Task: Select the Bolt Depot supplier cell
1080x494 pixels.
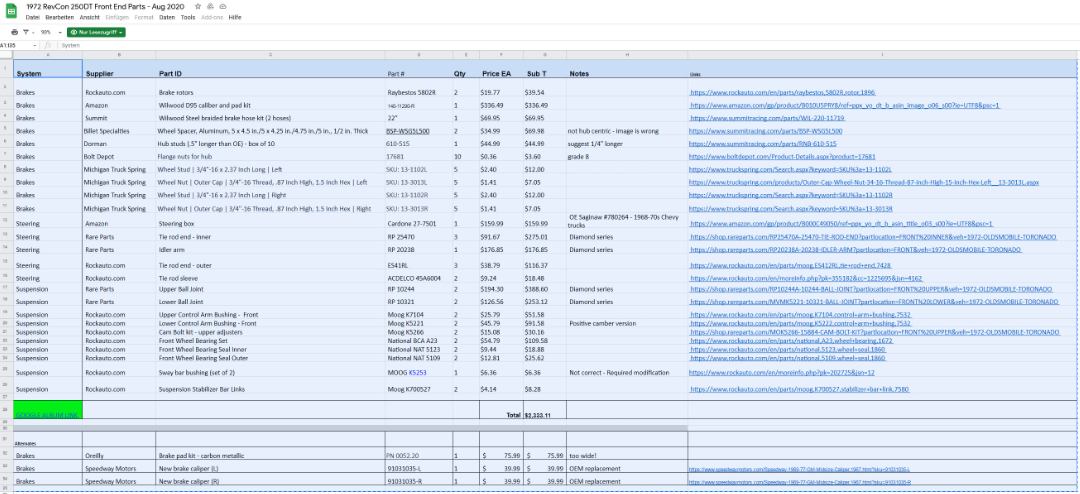Action: pyautogui.click(x=119, y=156)
